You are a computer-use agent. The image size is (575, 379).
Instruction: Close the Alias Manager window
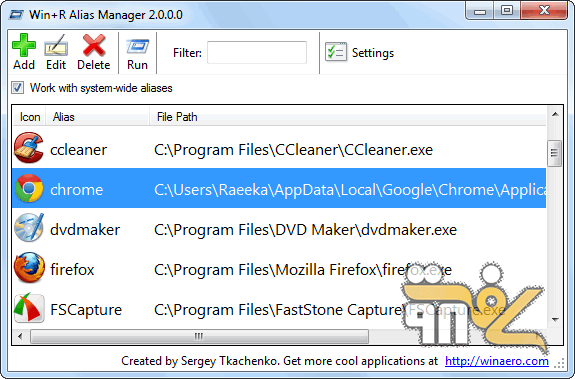tap(544, 11)
